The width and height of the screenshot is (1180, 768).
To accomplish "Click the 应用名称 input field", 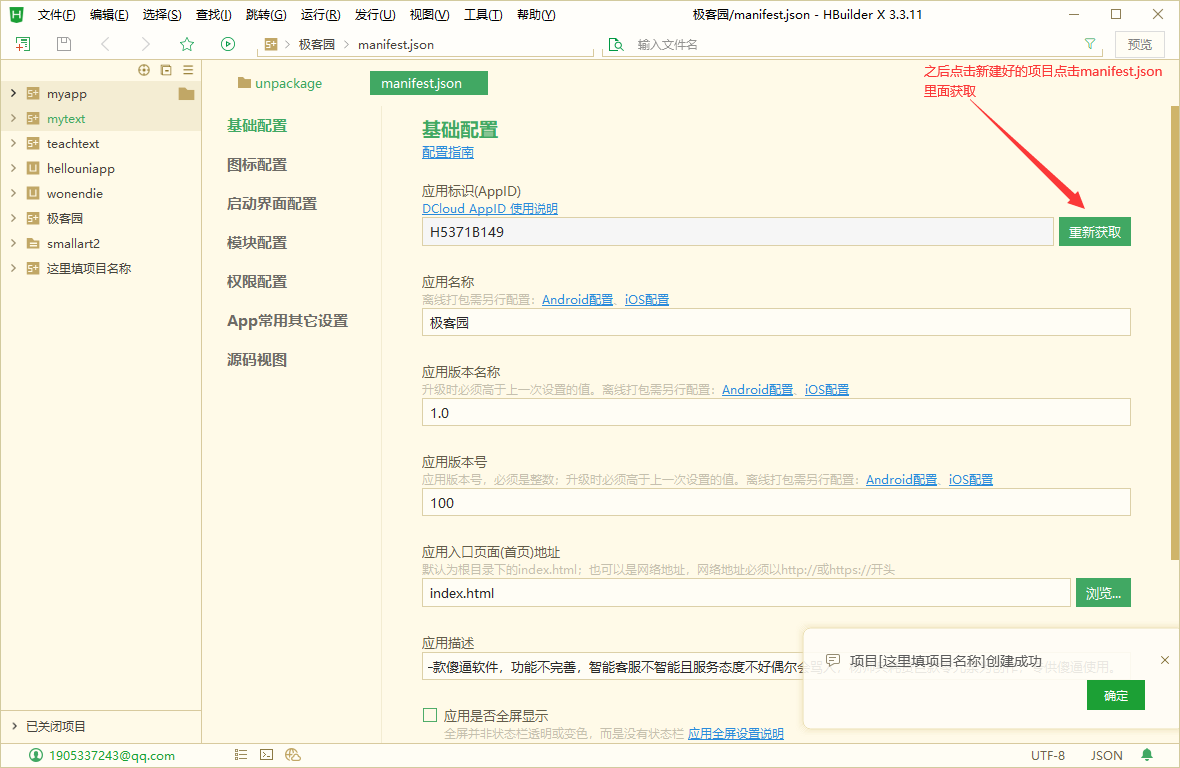I will (776, 322).
